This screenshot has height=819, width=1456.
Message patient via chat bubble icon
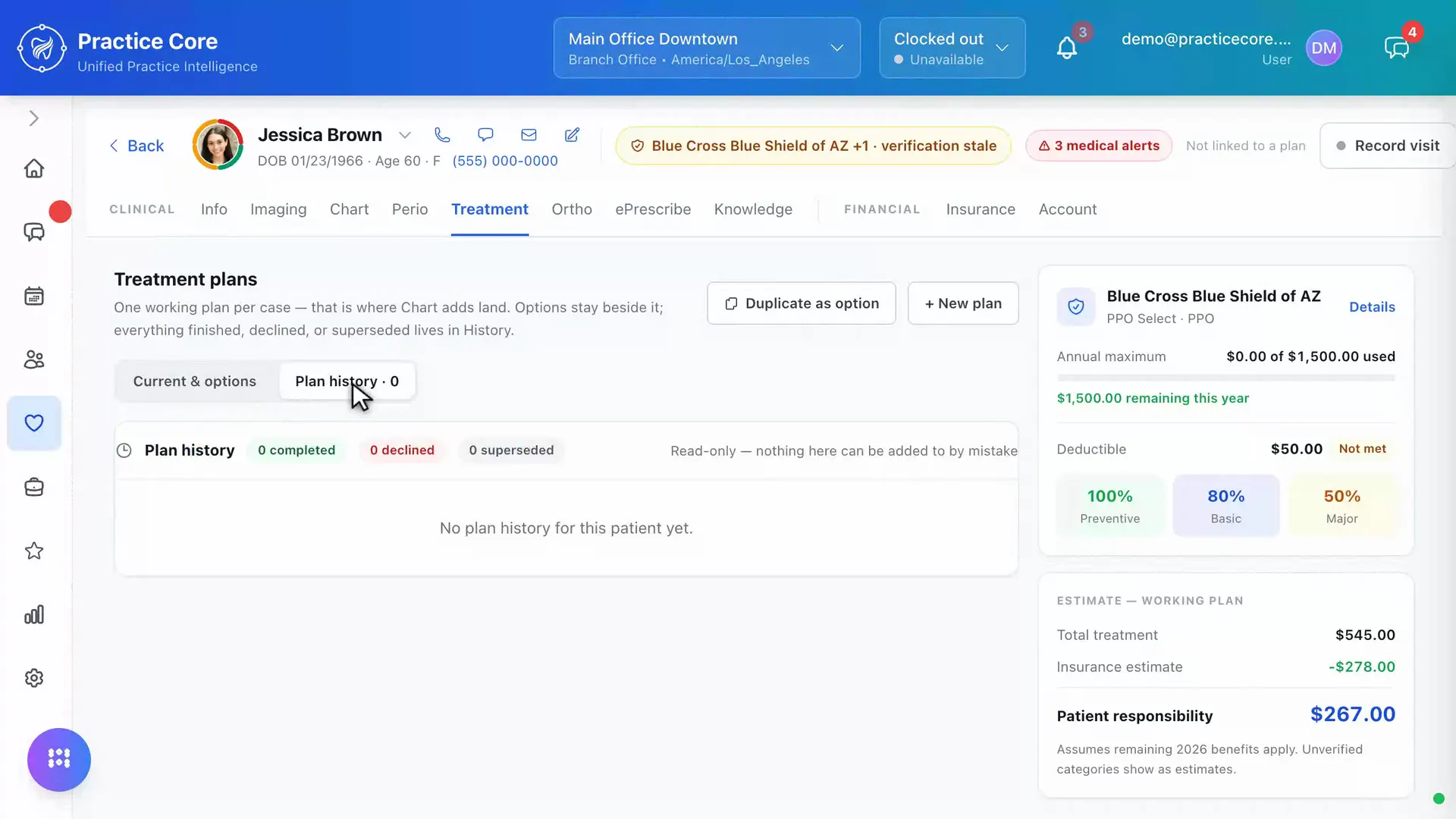(x=485, y=135)
